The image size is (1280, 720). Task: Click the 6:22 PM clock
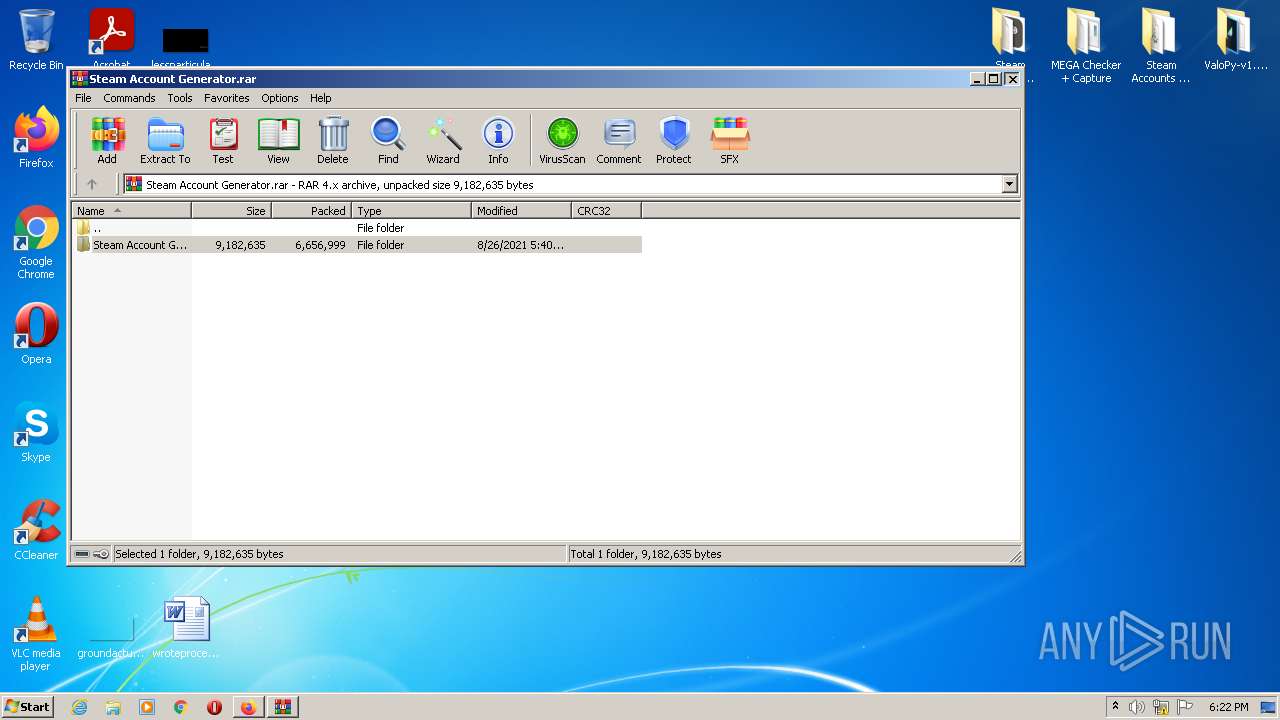[x=1228, y=707]
